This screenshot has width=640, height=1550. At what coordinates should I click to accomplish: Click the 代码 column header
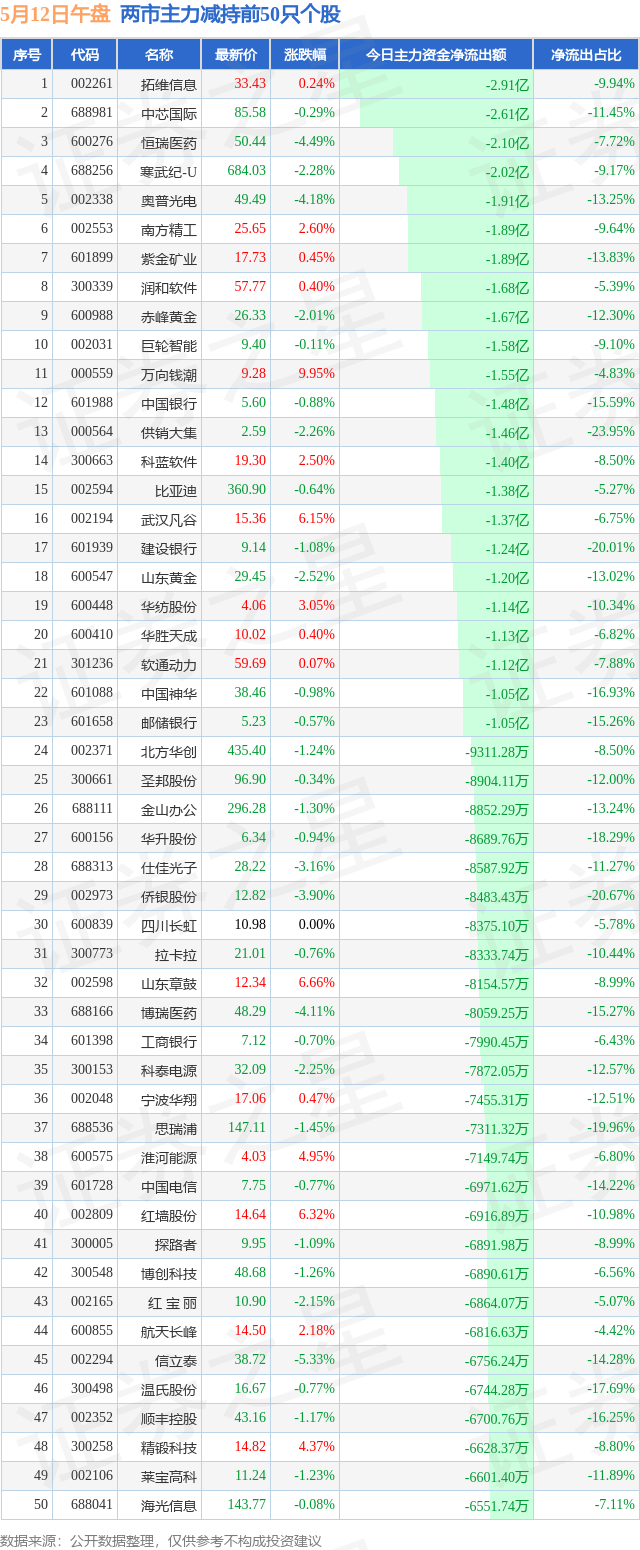tap(86, 55)
